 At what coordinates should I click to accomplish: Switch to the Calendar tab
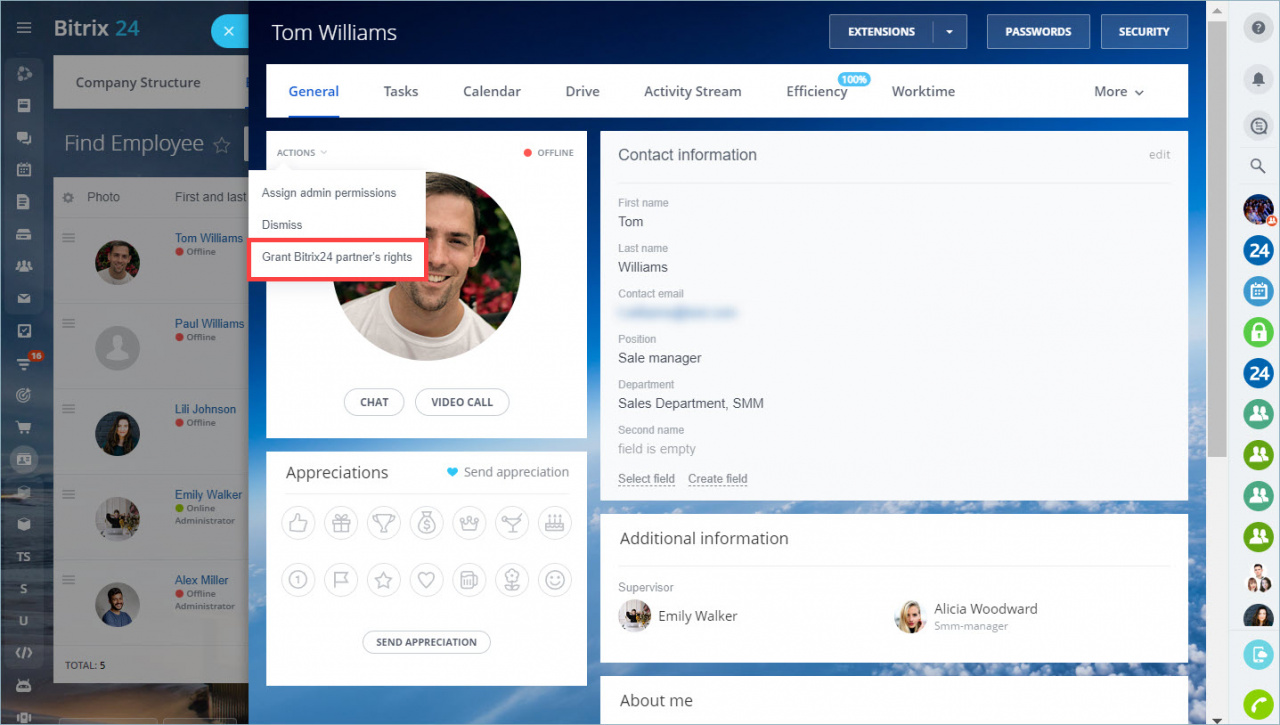click(492, 91)
